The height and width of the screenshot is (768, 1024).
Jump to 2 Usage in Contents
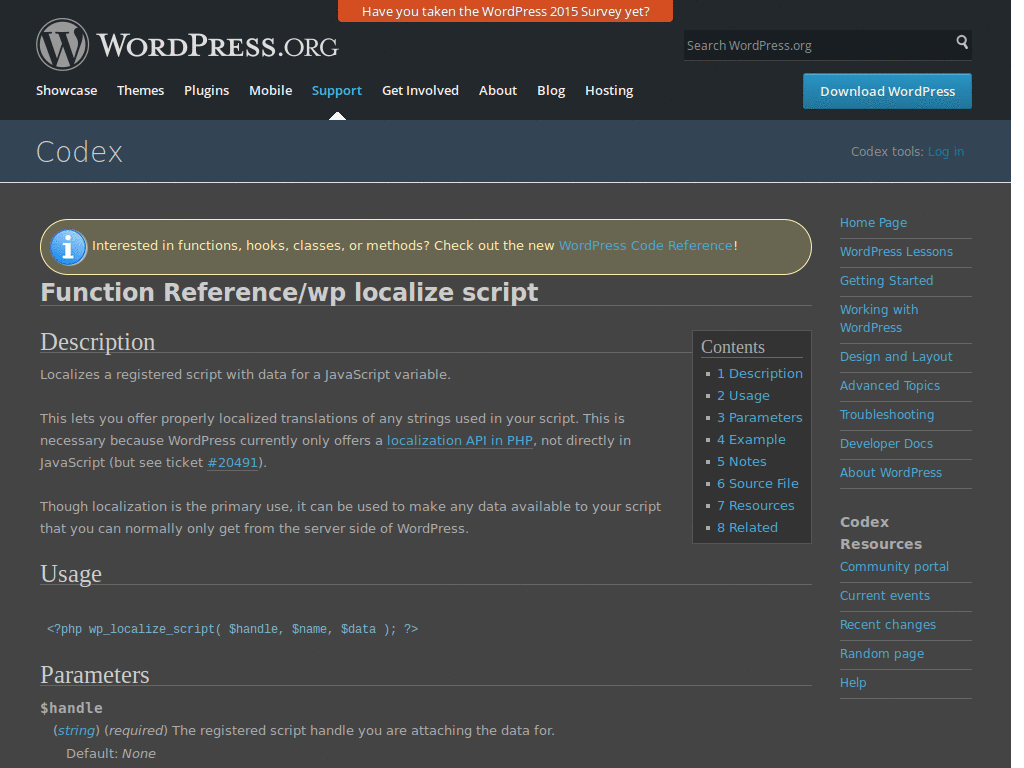click(743, 396)
